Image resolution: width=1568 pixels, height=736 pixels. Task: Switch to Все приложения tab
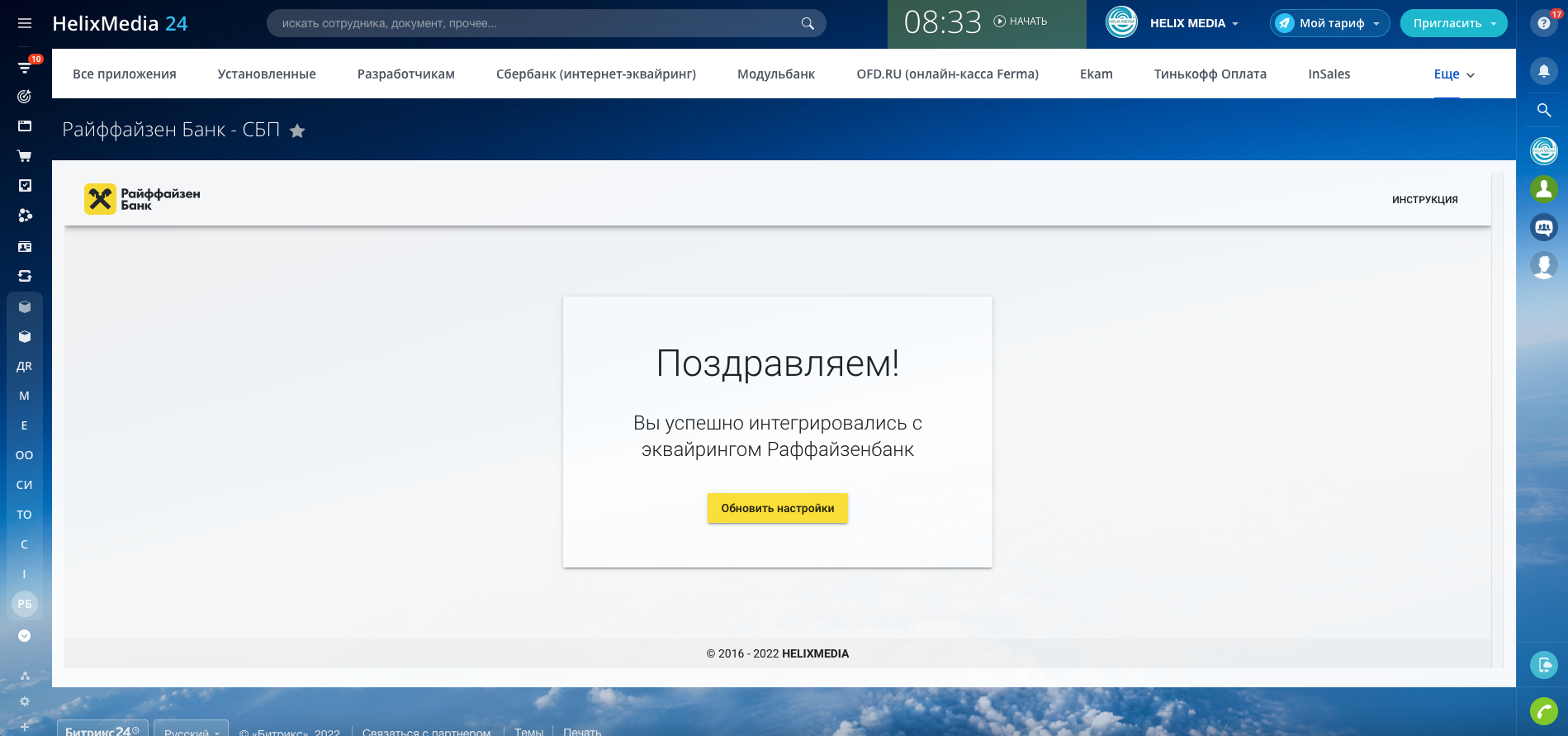(125, 74)
